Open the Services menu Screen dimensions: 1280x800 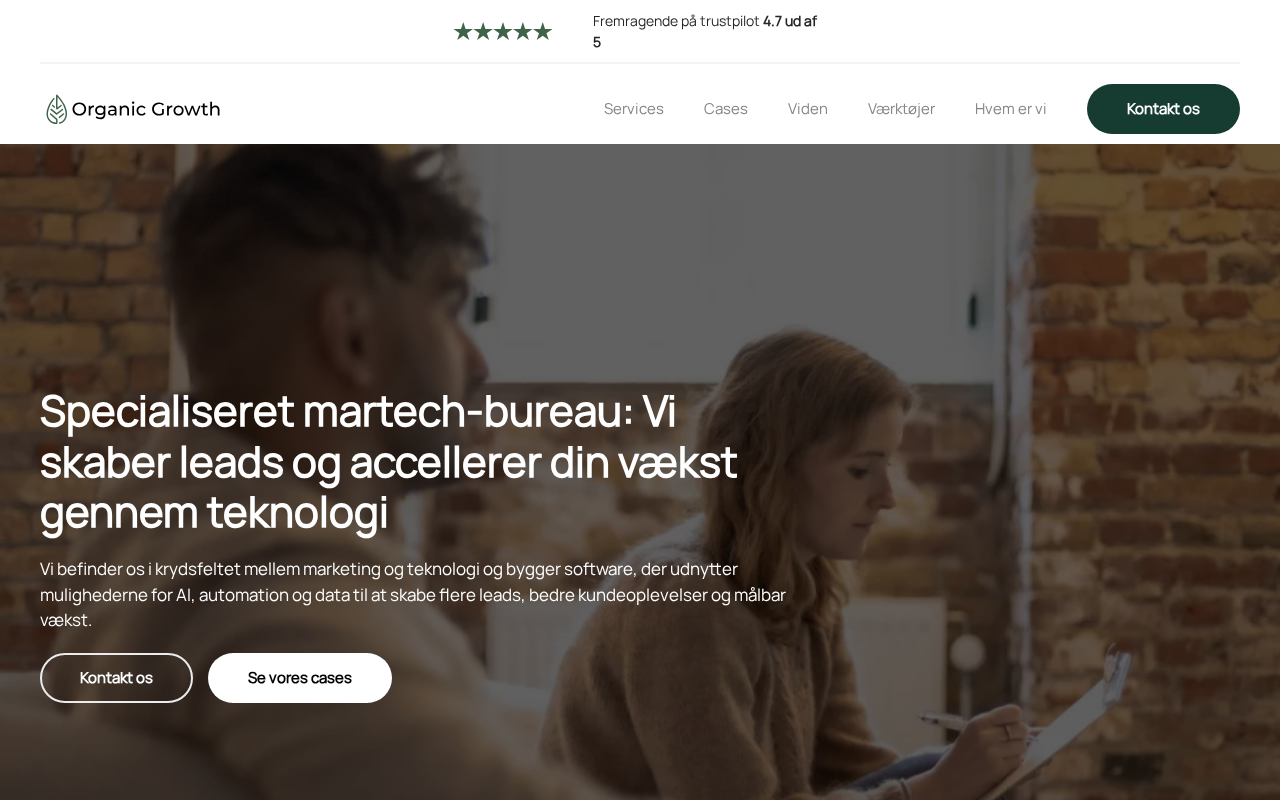[x=634, y=109]
